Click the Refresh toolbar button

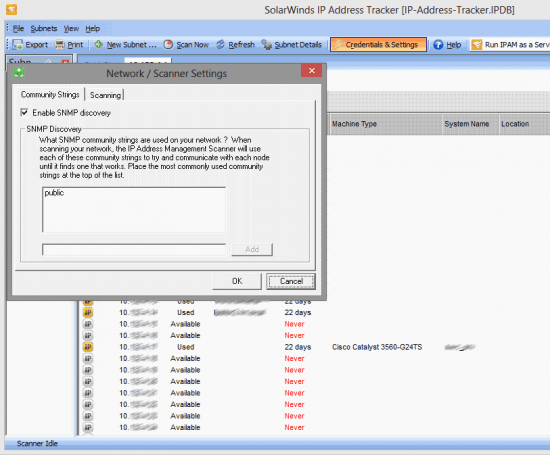point(235,45)
